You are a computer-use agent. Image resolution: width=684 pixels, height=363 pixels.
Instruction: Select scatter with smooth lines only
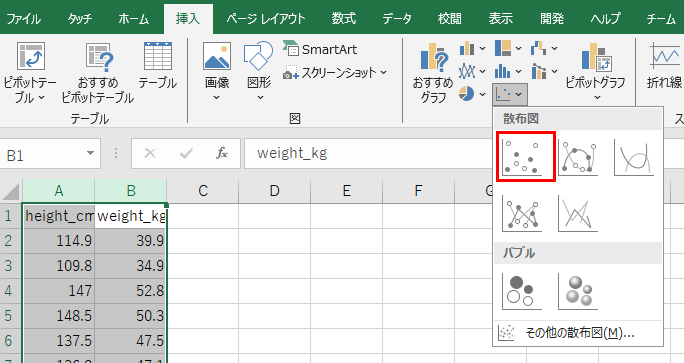point(634,158)
